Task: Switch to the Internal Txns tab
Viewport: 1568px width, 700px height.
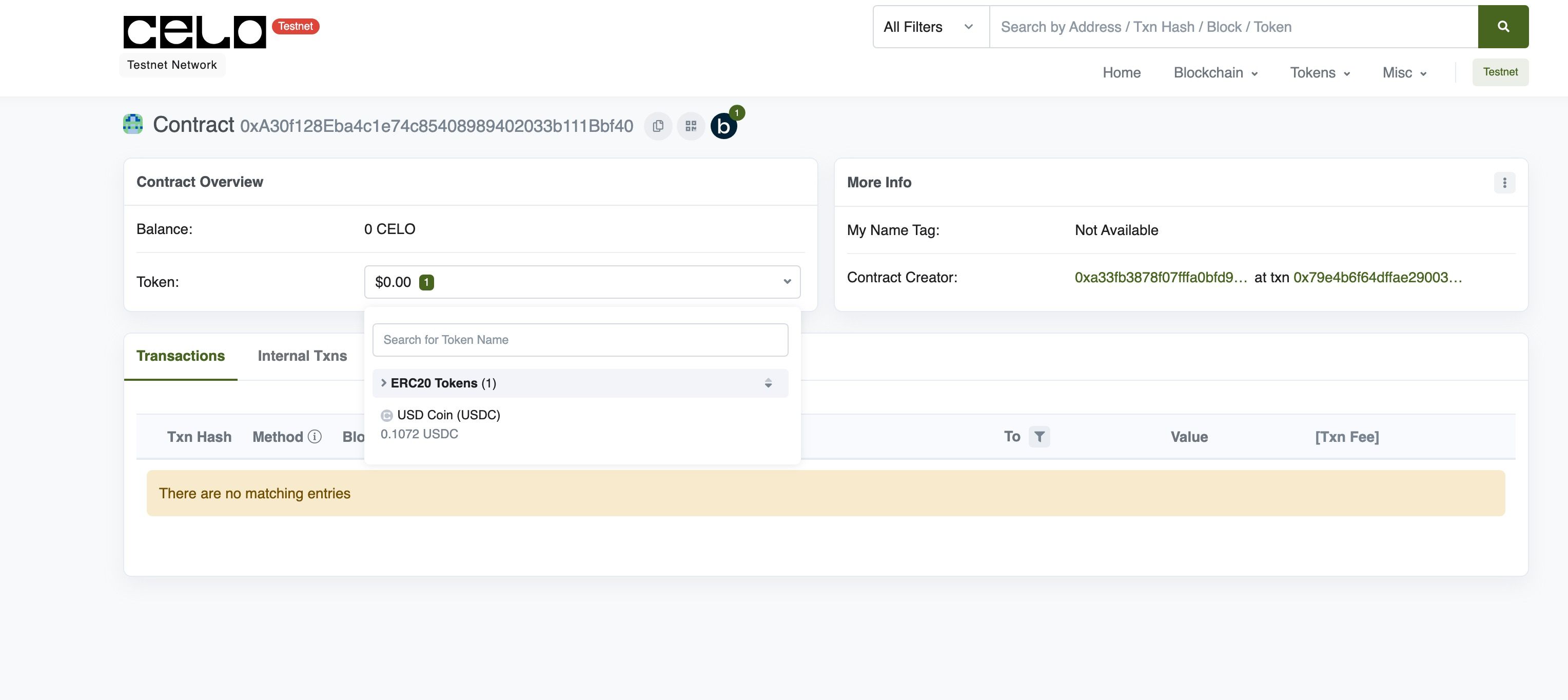Action: tap(302, 356)
